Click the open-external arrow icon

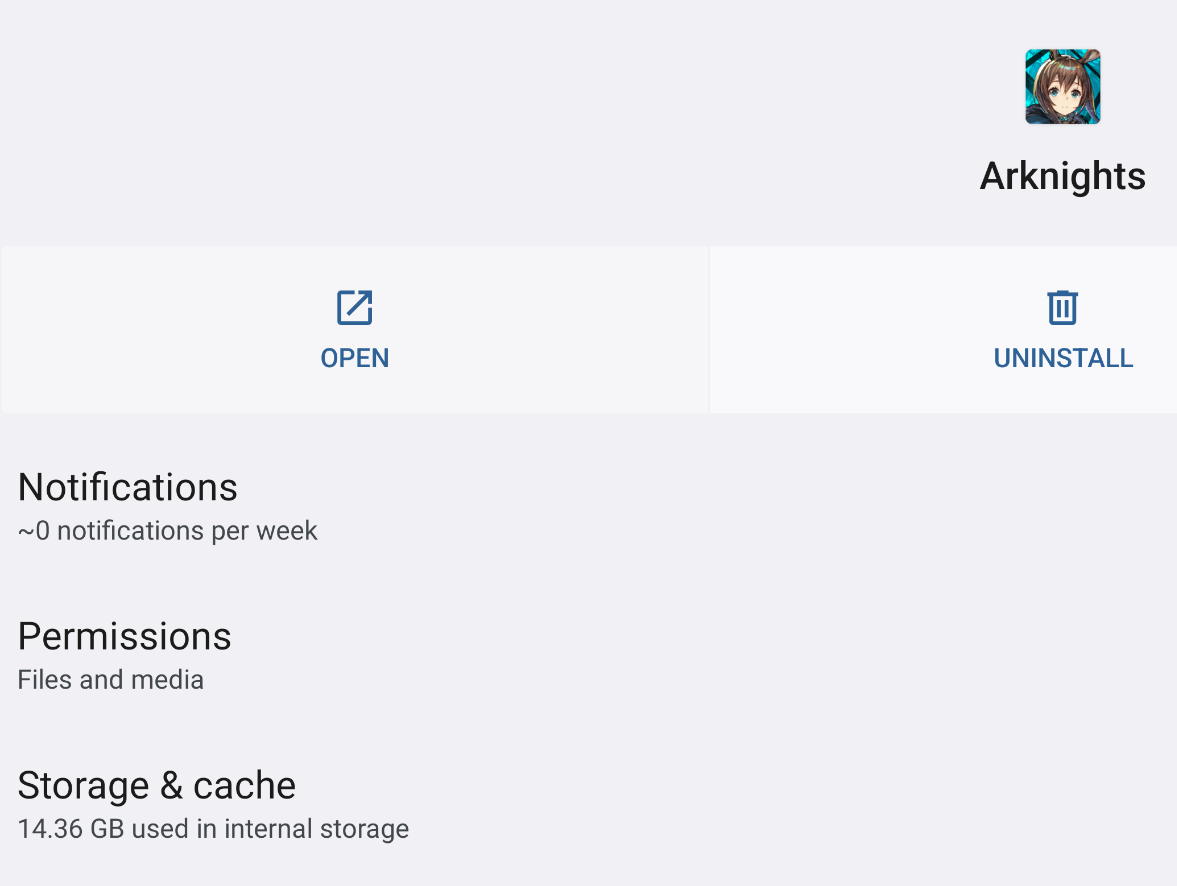click(354, 307)
